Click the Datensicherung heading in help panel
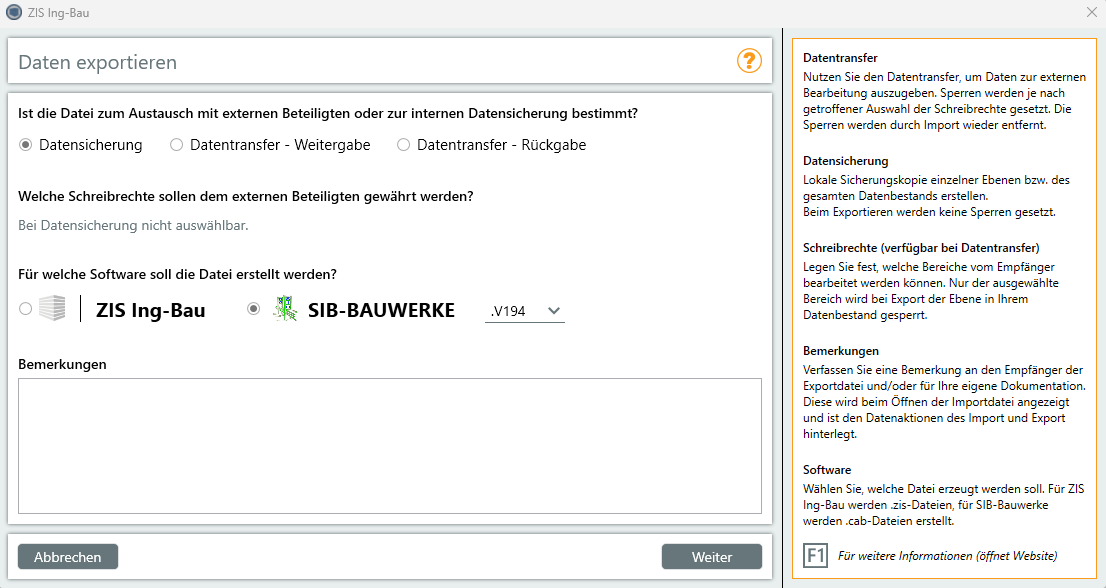The image size is (1106, 588). click(846, 161)
